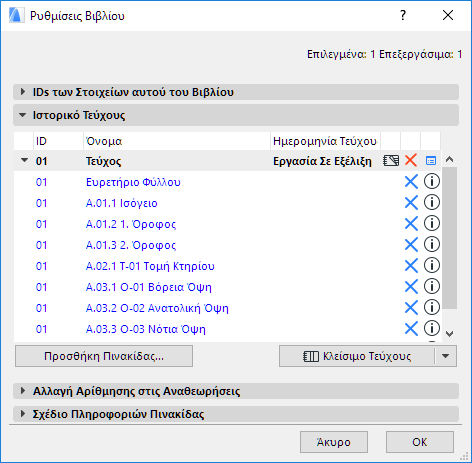Click the Προσθήκη Πινακίδας... button
Screen dimensions: 472x463
pyautogui.click(x=104, y=356)
